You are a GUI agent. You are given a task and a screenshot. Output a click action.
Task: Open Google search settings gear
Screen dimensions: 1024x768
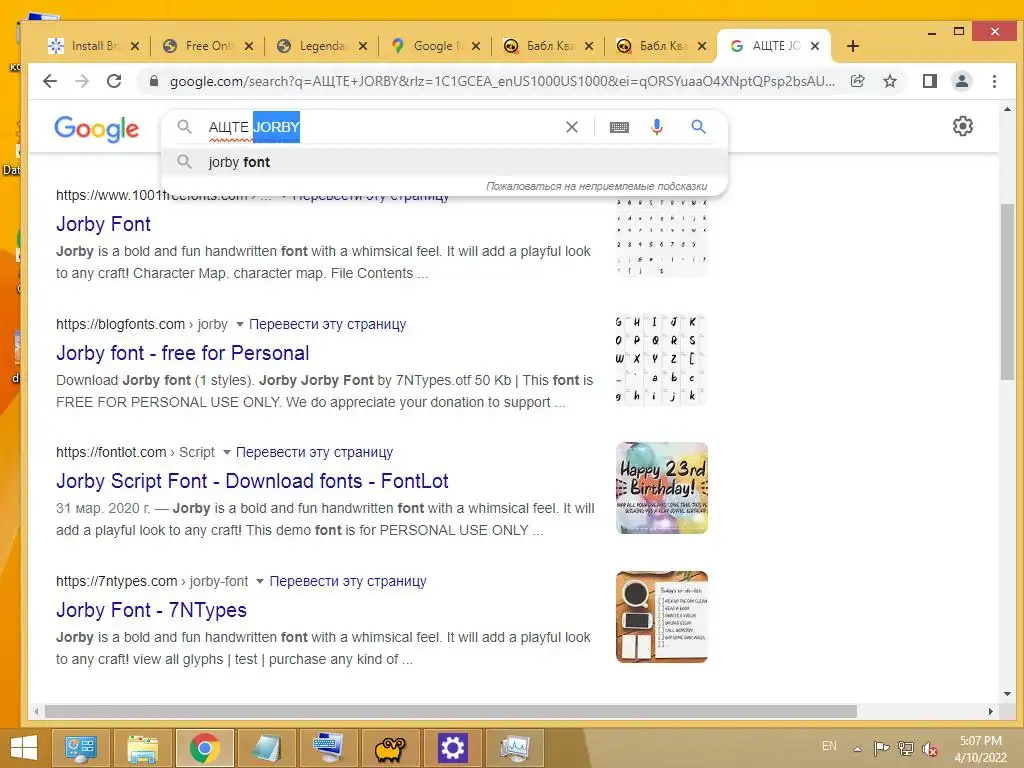tap(963, 126)
